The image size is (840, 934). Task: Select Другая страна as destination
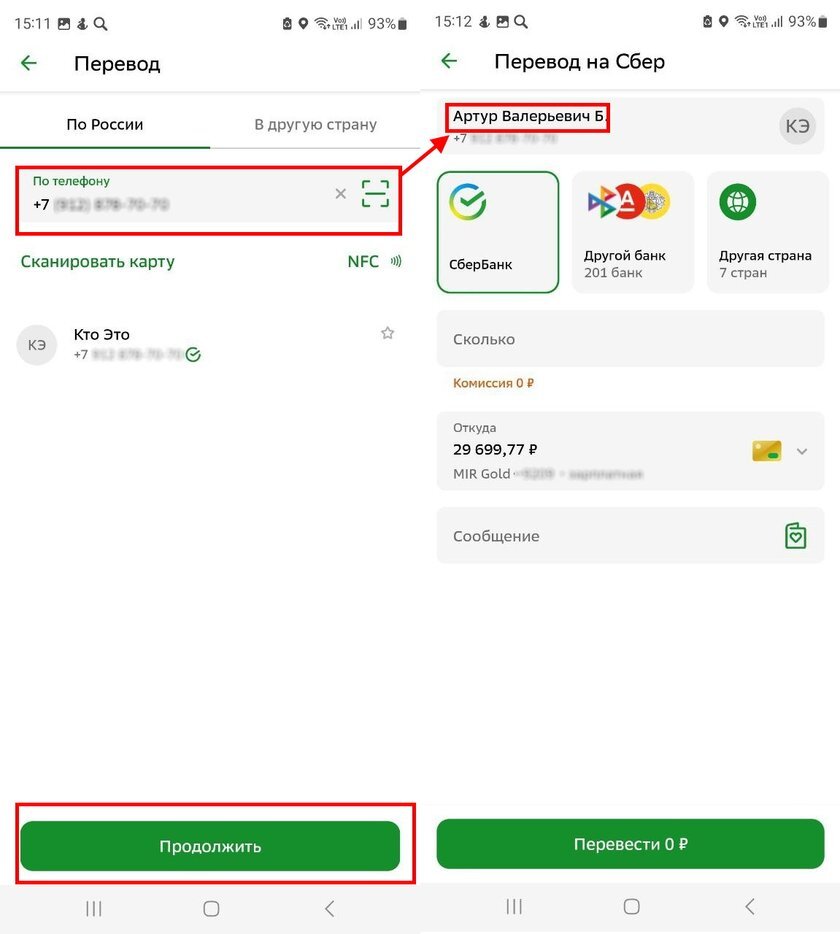click(766, 231)
